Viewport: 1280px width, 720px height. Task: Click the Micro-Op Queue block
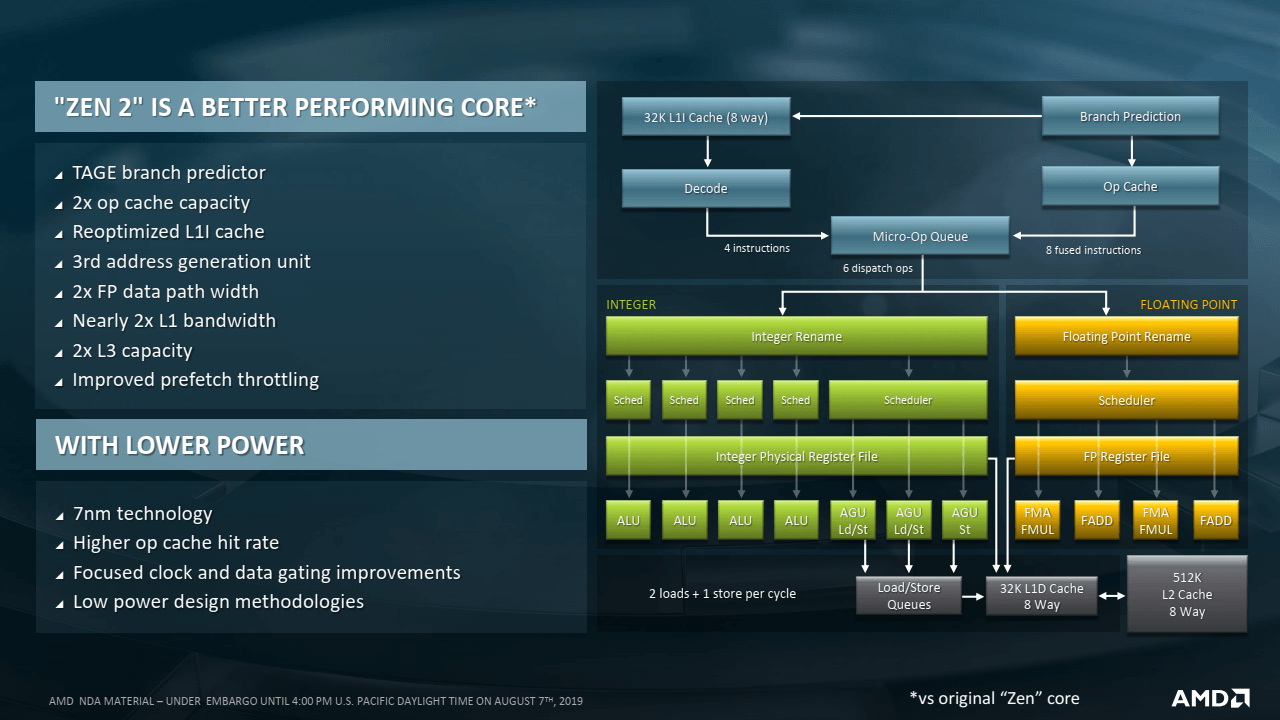(x=920, y=237)
